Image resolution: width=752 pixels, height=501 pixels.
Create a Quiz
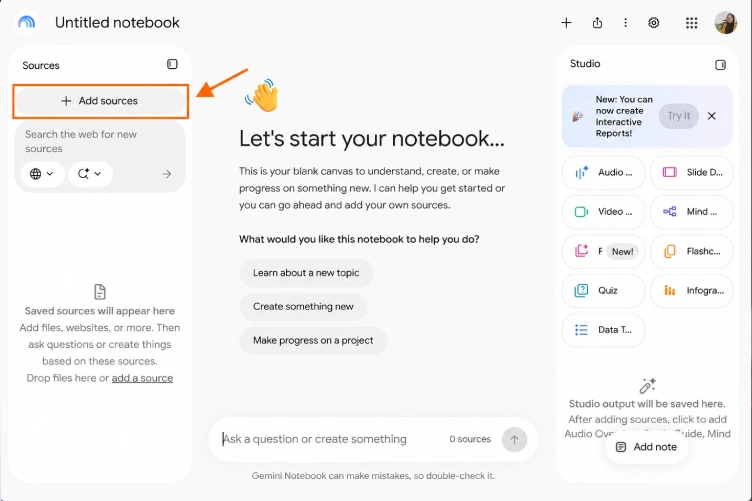point(603,291)
